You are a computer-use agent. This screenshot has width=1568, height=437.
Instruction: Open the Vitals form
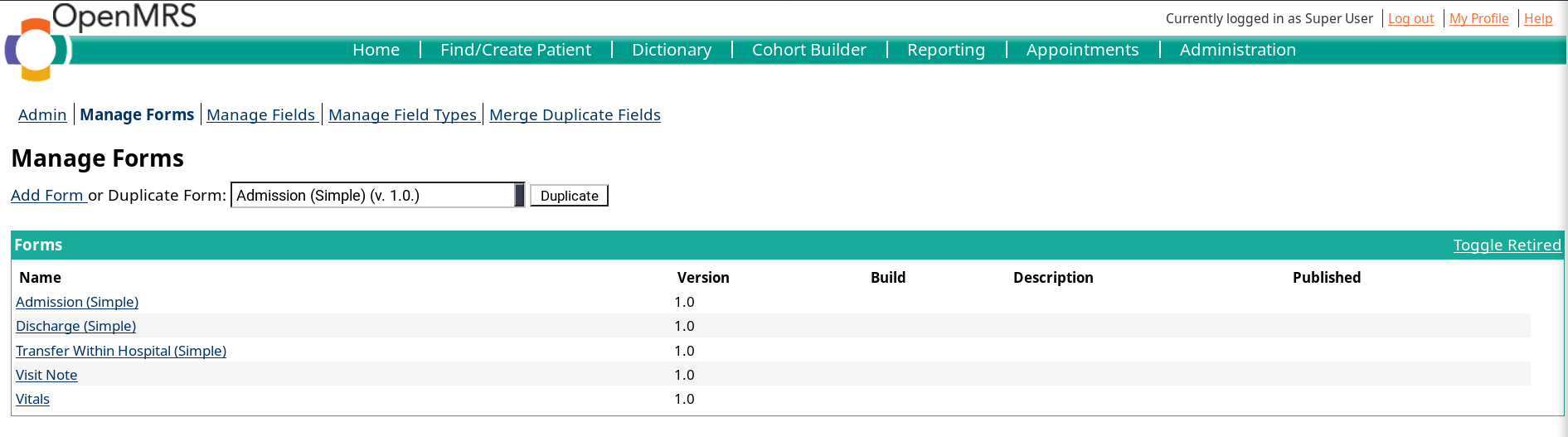(32, 399)
